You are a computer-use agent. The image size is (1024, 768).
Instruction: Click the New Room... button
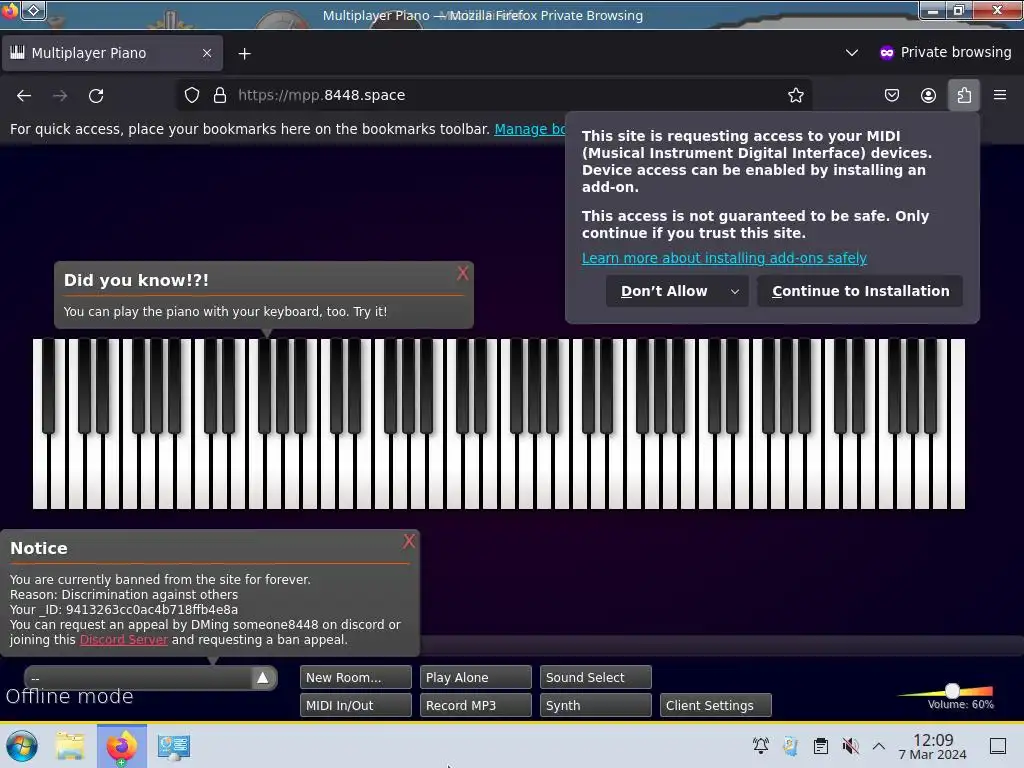[356, 677]
